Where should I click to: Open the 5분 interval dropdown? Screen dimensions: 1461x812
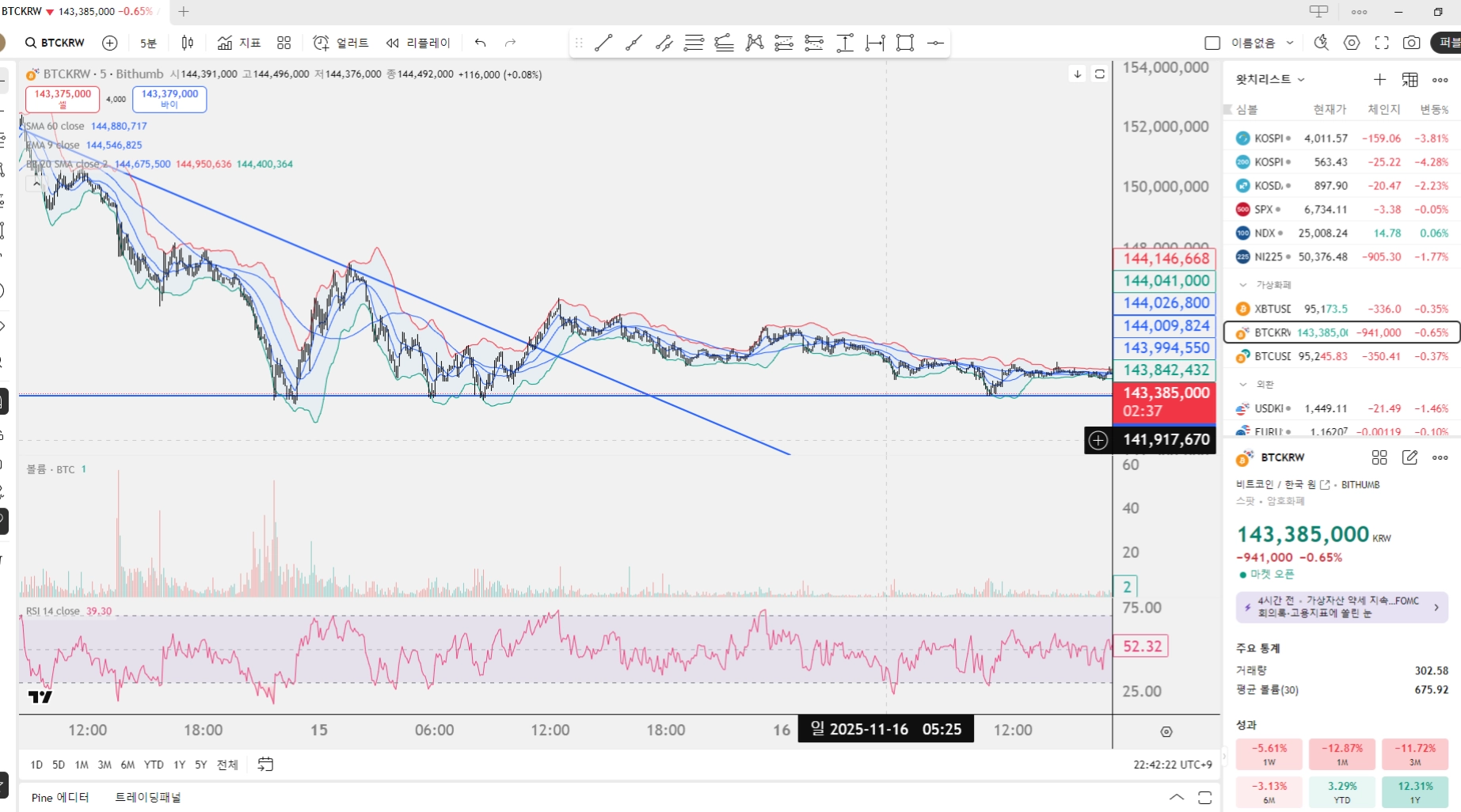click(148, 43)
